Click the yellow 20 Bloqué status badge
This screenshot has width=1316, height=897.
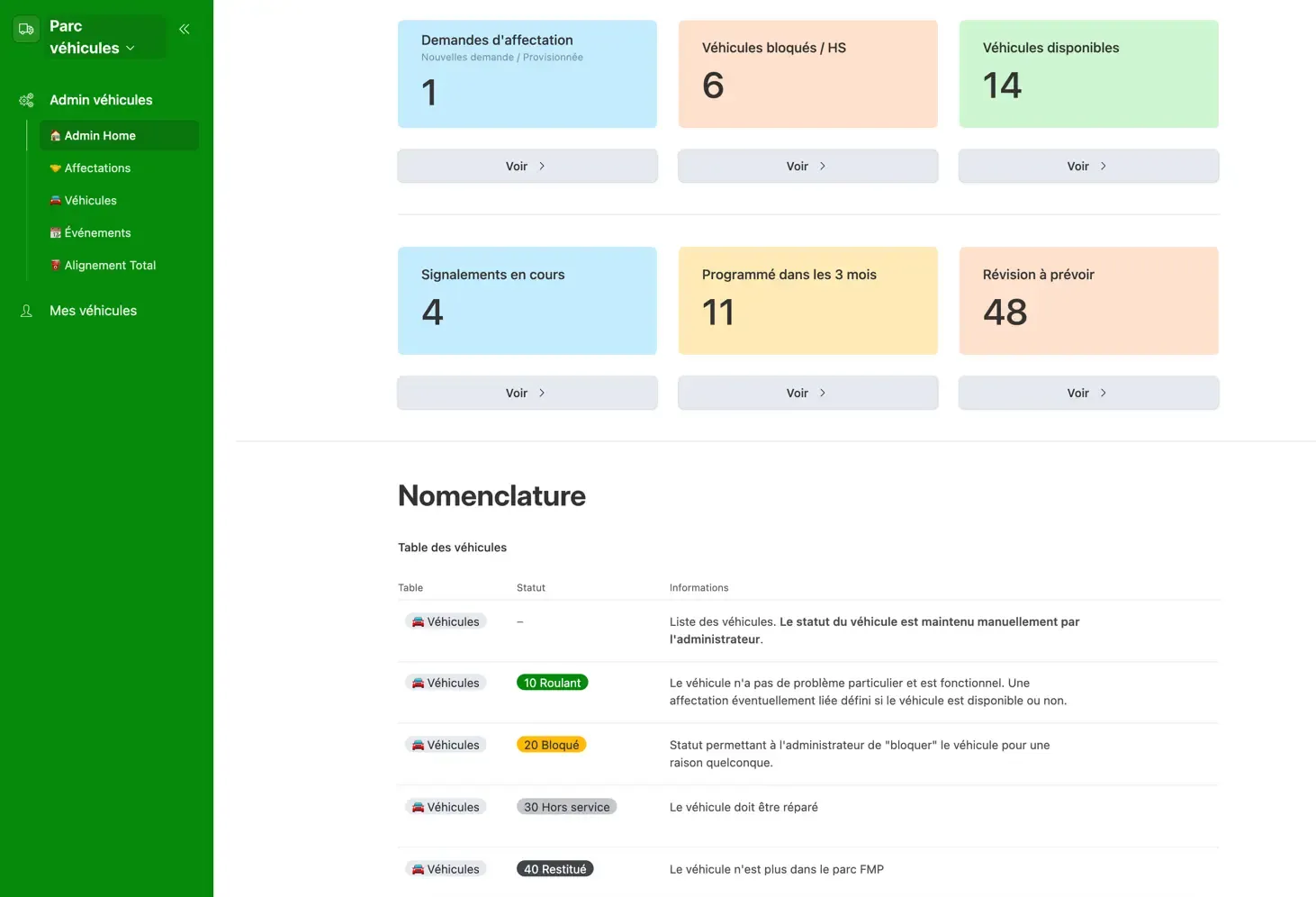[x=552, y=745]
